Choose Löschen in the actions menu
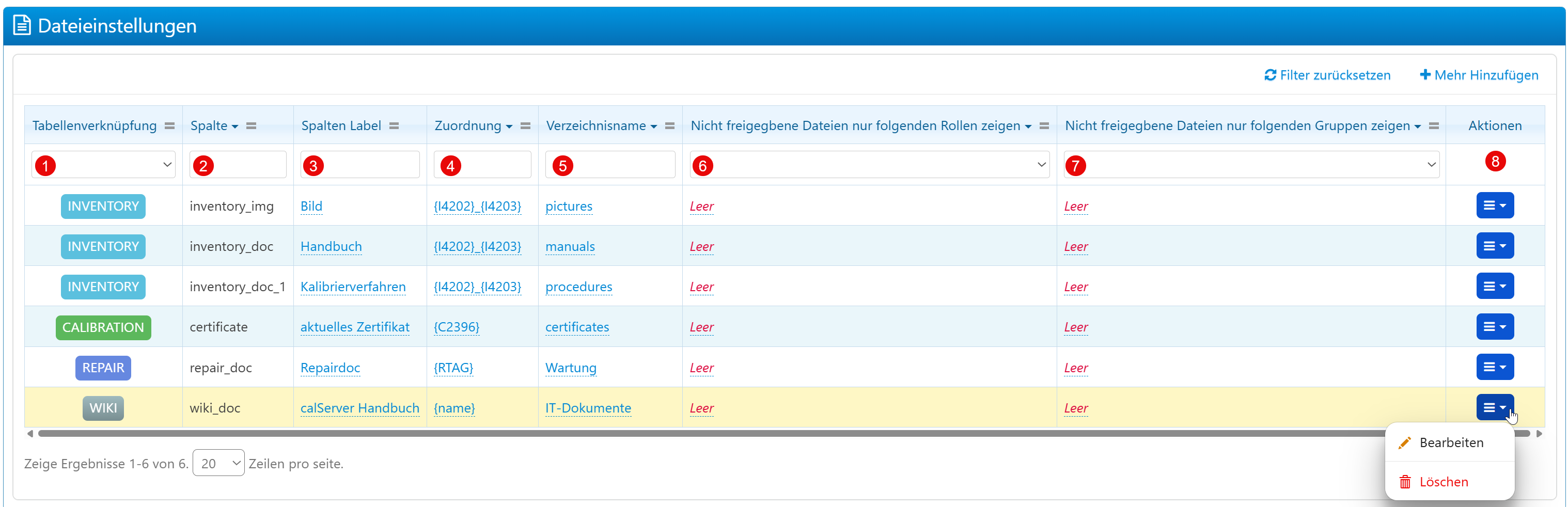1568x507 pixels. 1443,482
